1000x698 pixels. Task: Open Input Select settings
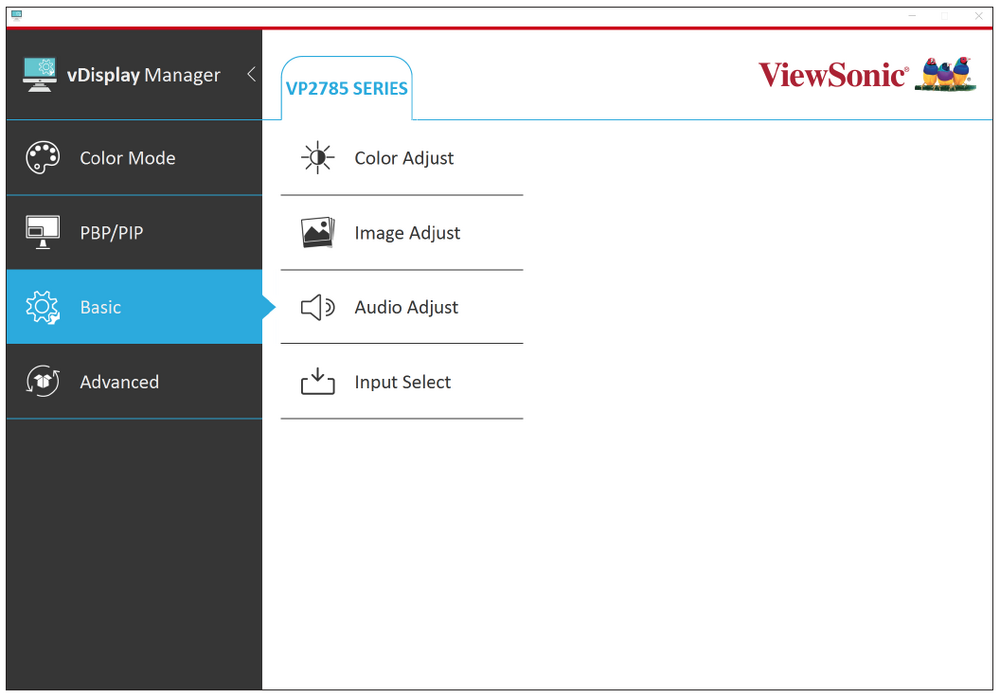[402, 382]
